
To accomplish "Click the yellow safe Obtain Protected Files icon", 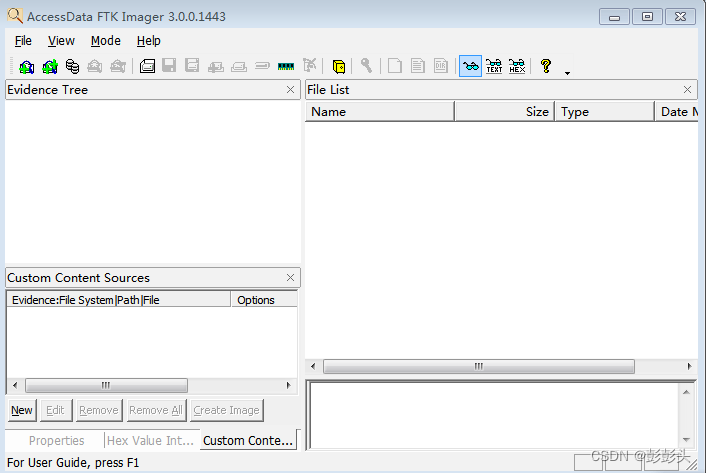I will (x=339, y=67).
